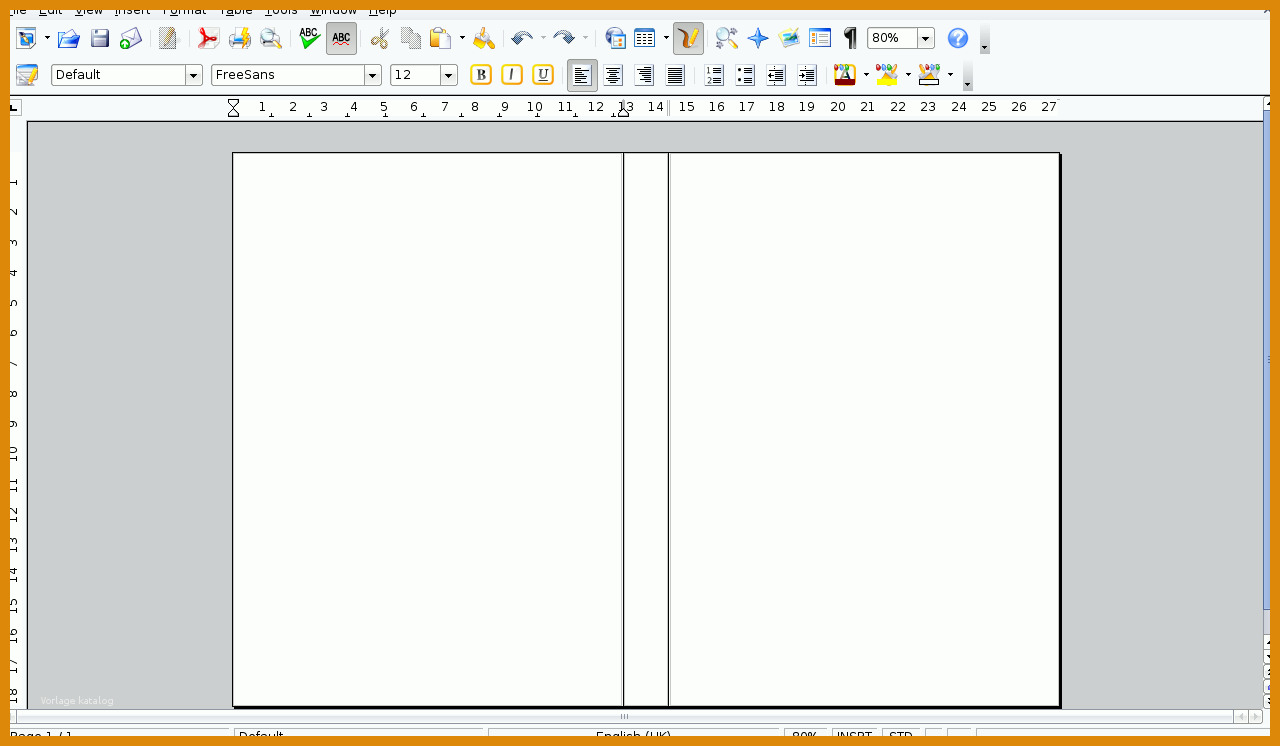This screenshot has width=1280, height=746.
Task: Toggle bulleted list
Action: [745, 75]
